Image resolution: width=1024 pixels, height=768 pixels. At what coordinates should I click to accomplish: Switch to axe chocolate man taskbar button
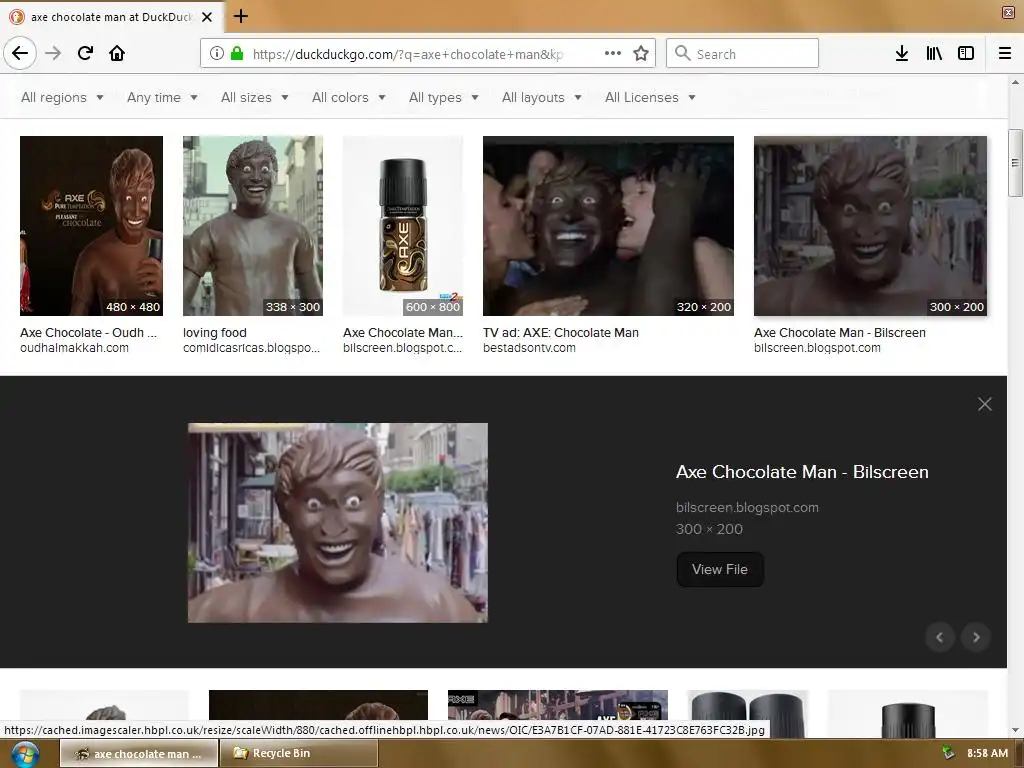pos(139,754)
